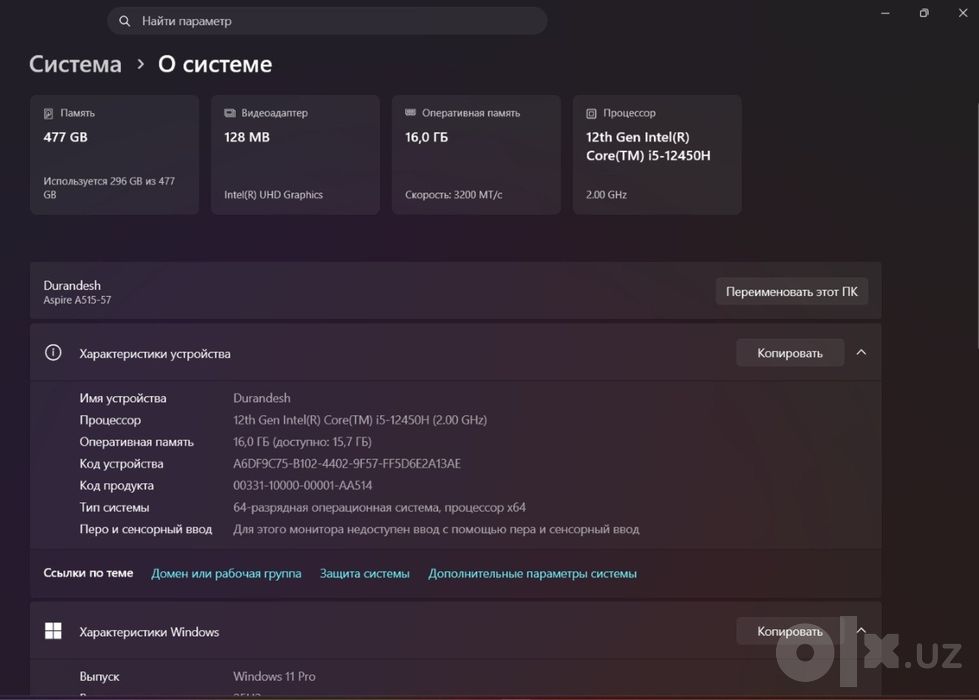The image size is (979, 700).
Task: Select device name value "Durandesh"
Action: click(262, 398)
